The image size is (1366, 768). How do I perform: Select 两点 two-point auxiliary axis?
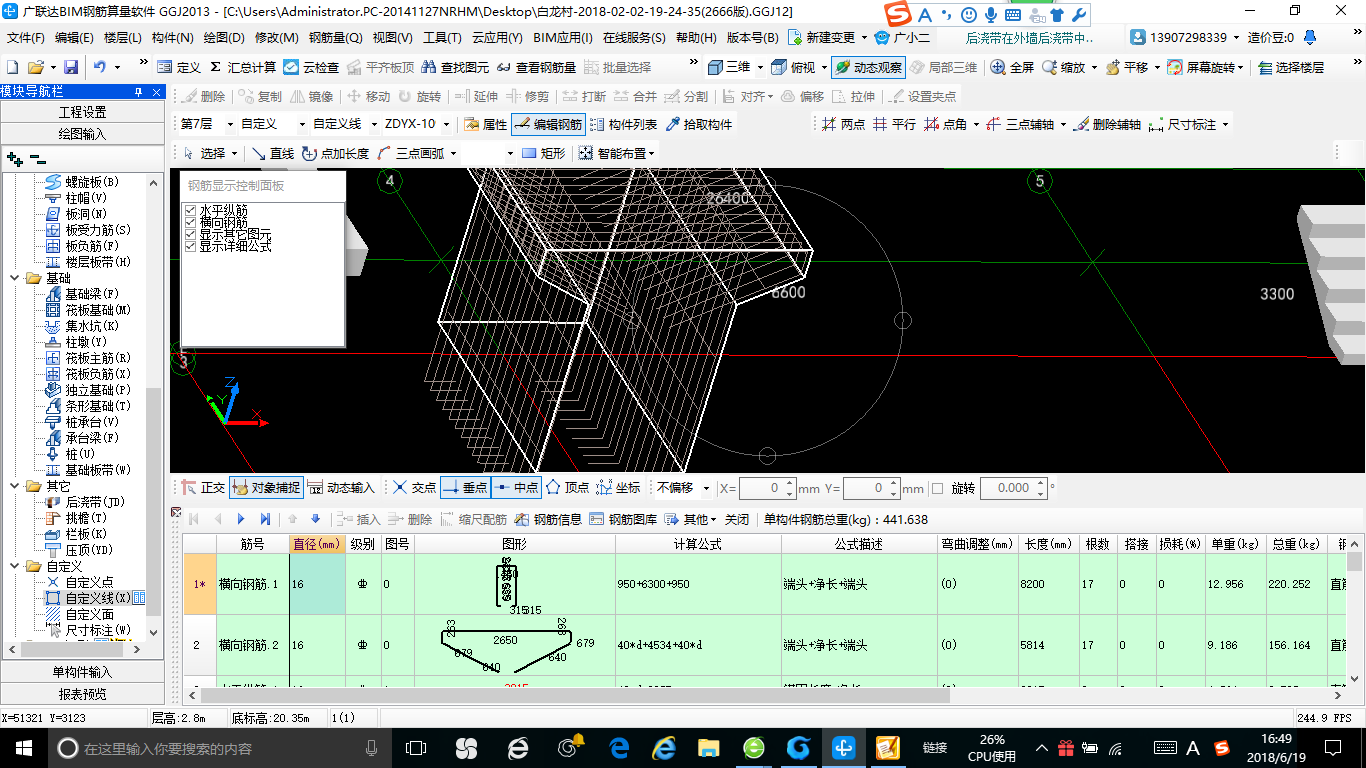843,125
